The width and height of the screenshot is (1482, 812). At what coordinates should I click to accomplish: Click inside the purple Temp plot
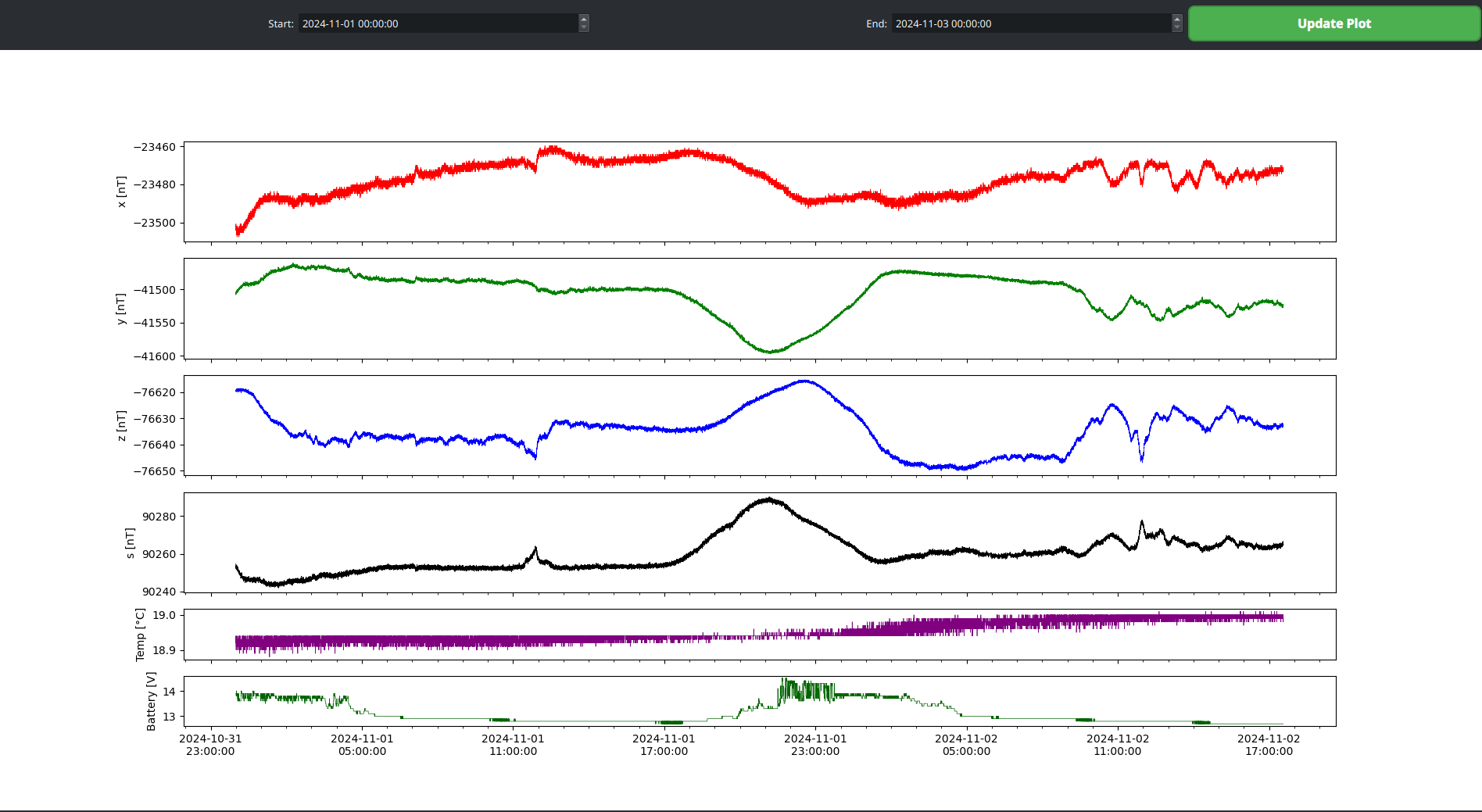click(x=760, y=635)
